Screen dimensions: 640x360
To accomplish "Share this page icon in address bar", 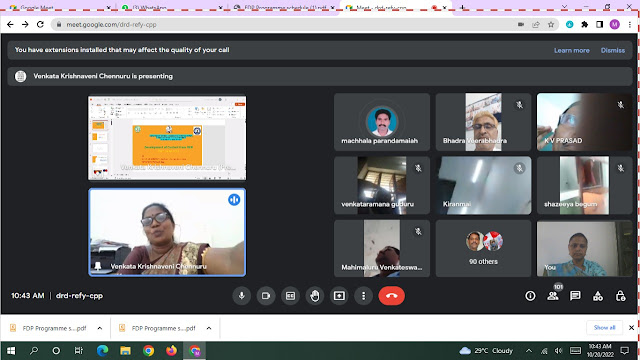I will 536,24.
